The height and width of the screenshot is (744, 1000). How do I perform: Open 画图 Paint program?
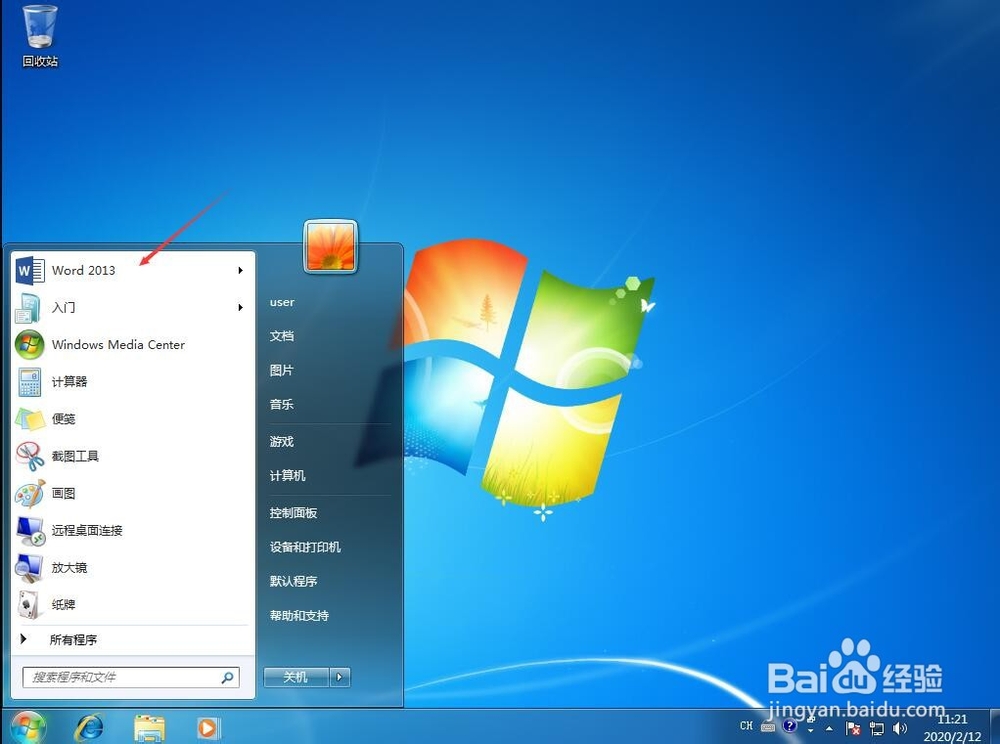pos(133,493)
